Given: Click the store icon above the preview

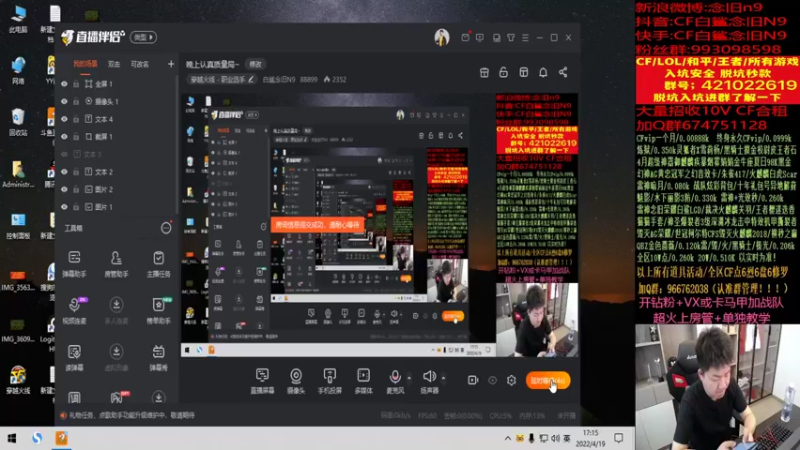Looking at the screenshot, I should (484, 72).
